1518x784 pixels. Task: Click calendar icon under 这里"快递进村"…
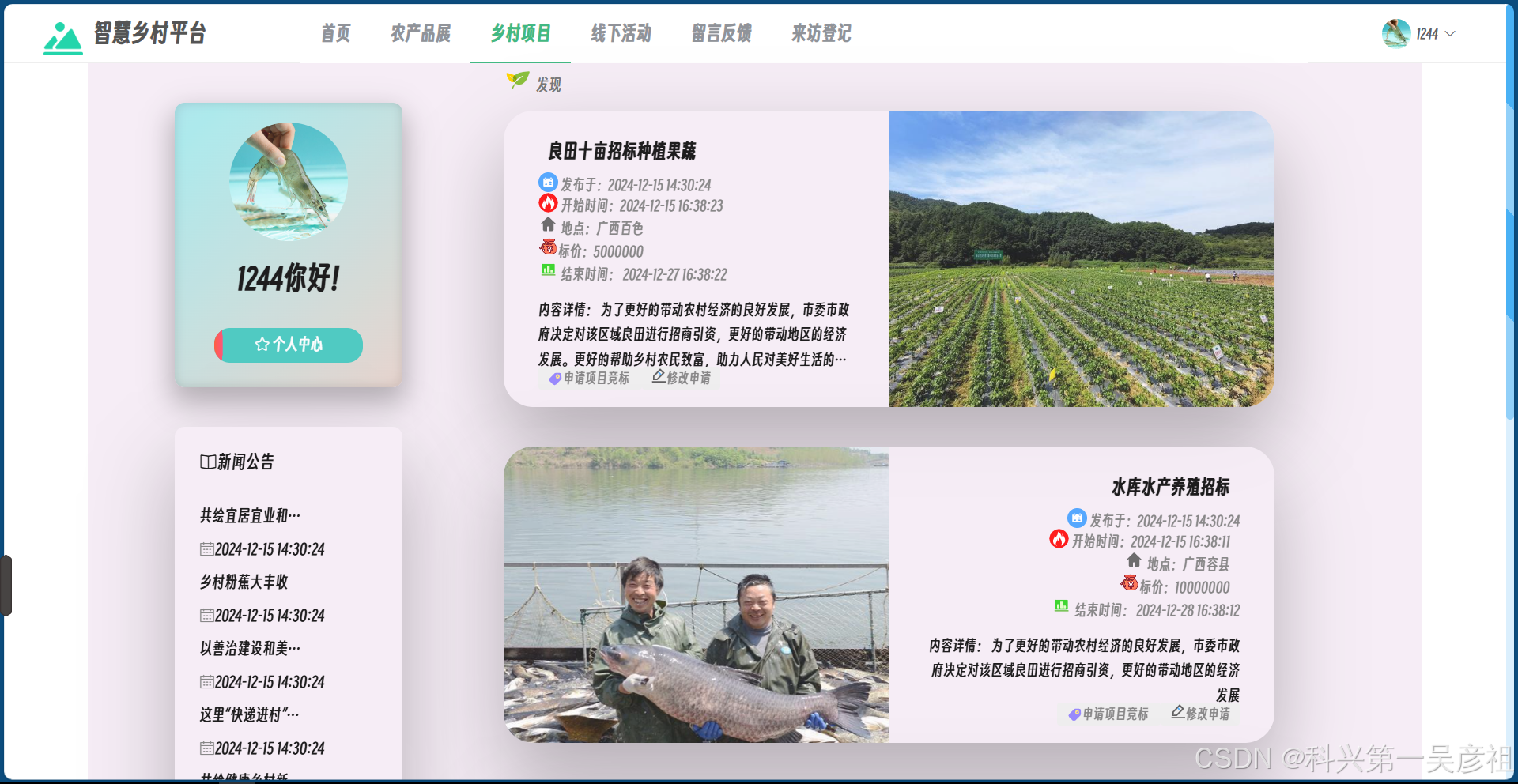(206, 748)
